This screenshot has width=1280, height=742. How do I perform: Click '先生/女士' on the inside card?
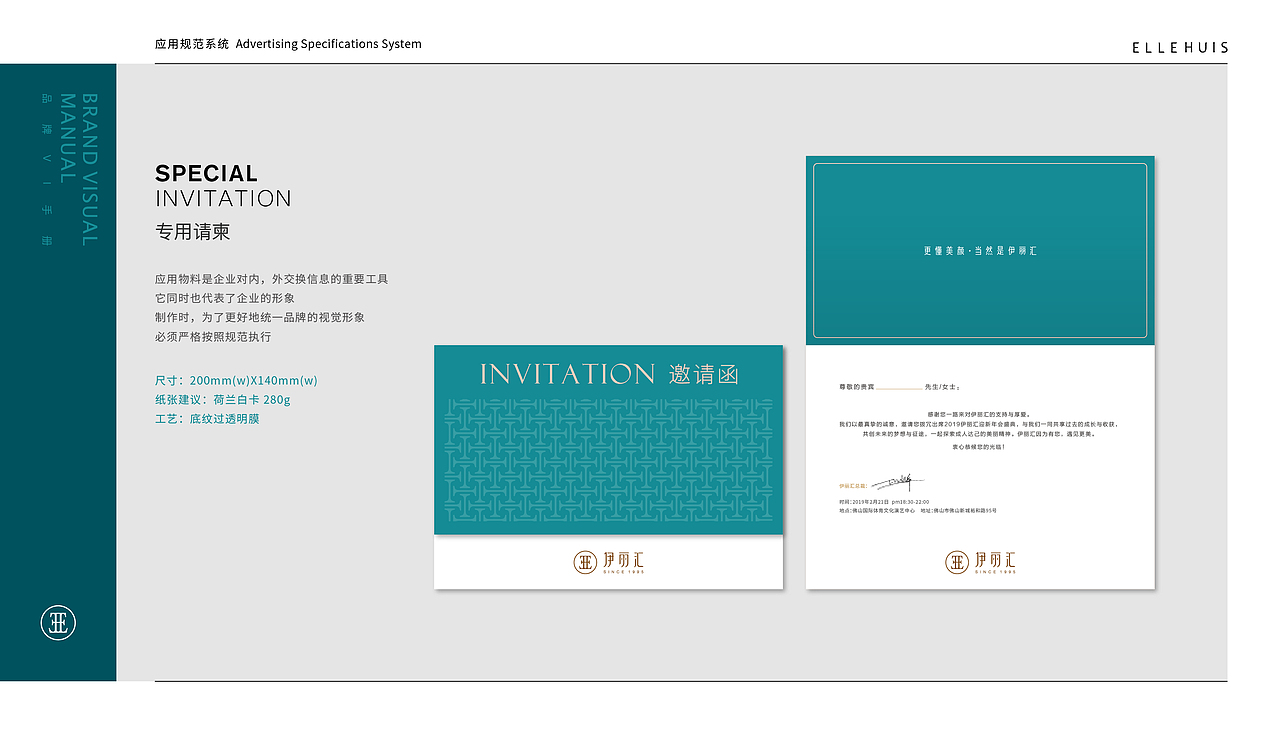pyautogui.click(x=942, y=386)
